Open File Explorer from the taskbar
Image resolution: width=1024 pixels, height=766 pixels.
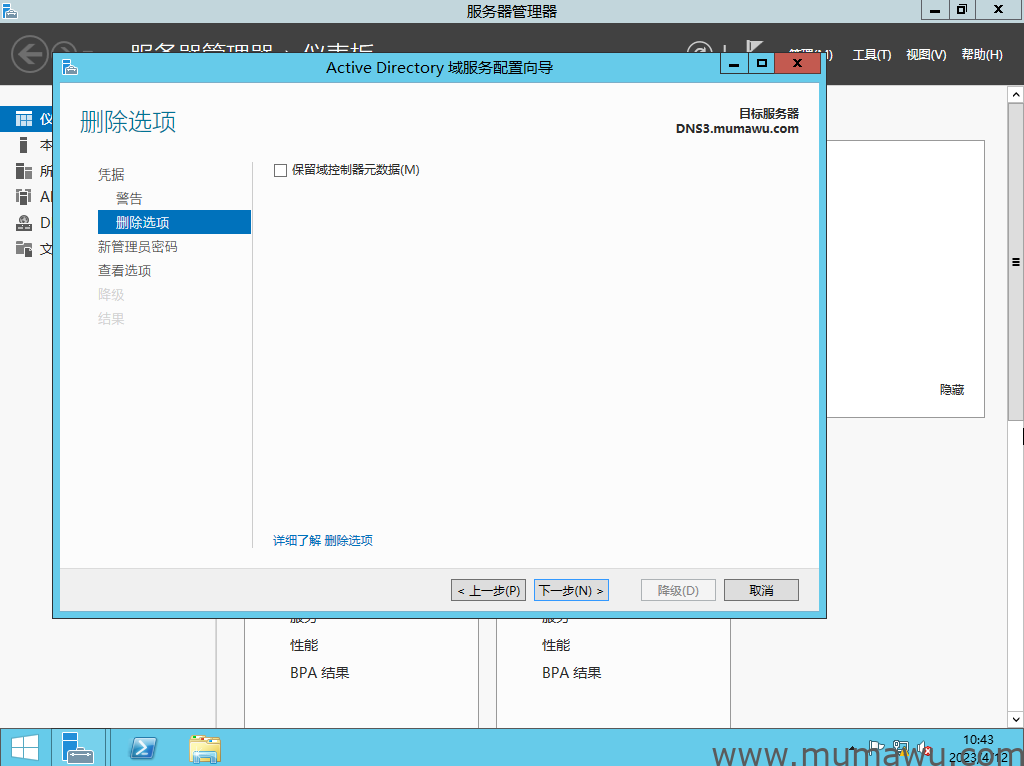[x=205, y=748]
